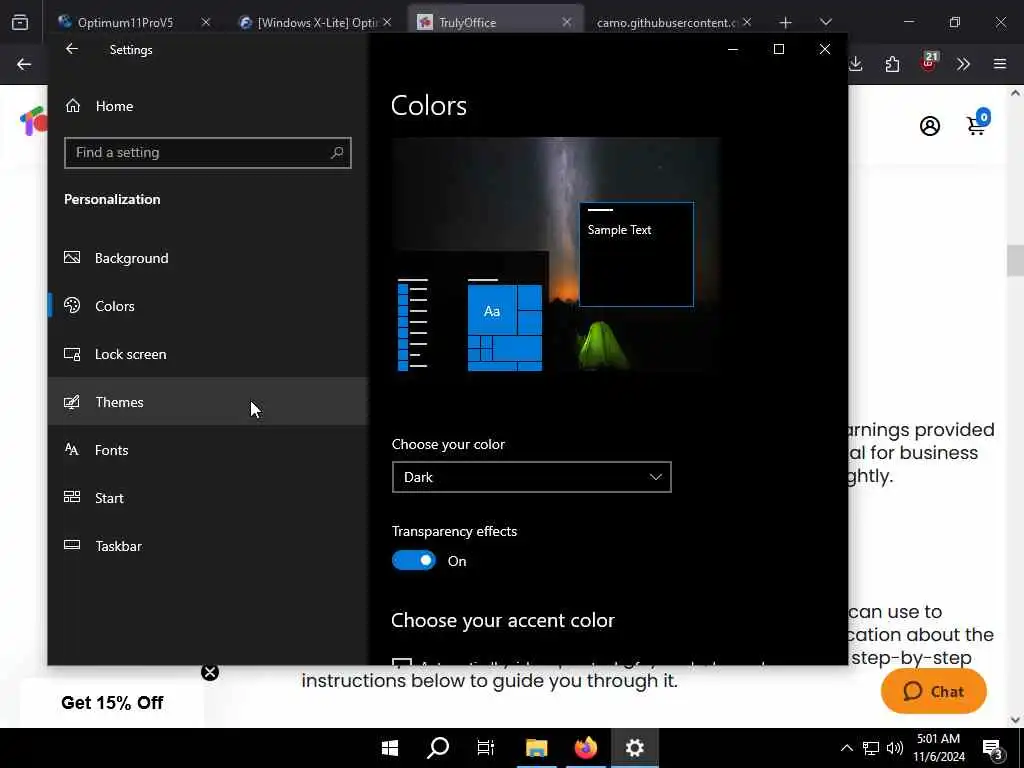This screenshot has height=768, width=1024.
Task: Turn off Transparency effects toggle
Action: pyautogui.click(x=413, y=560)
